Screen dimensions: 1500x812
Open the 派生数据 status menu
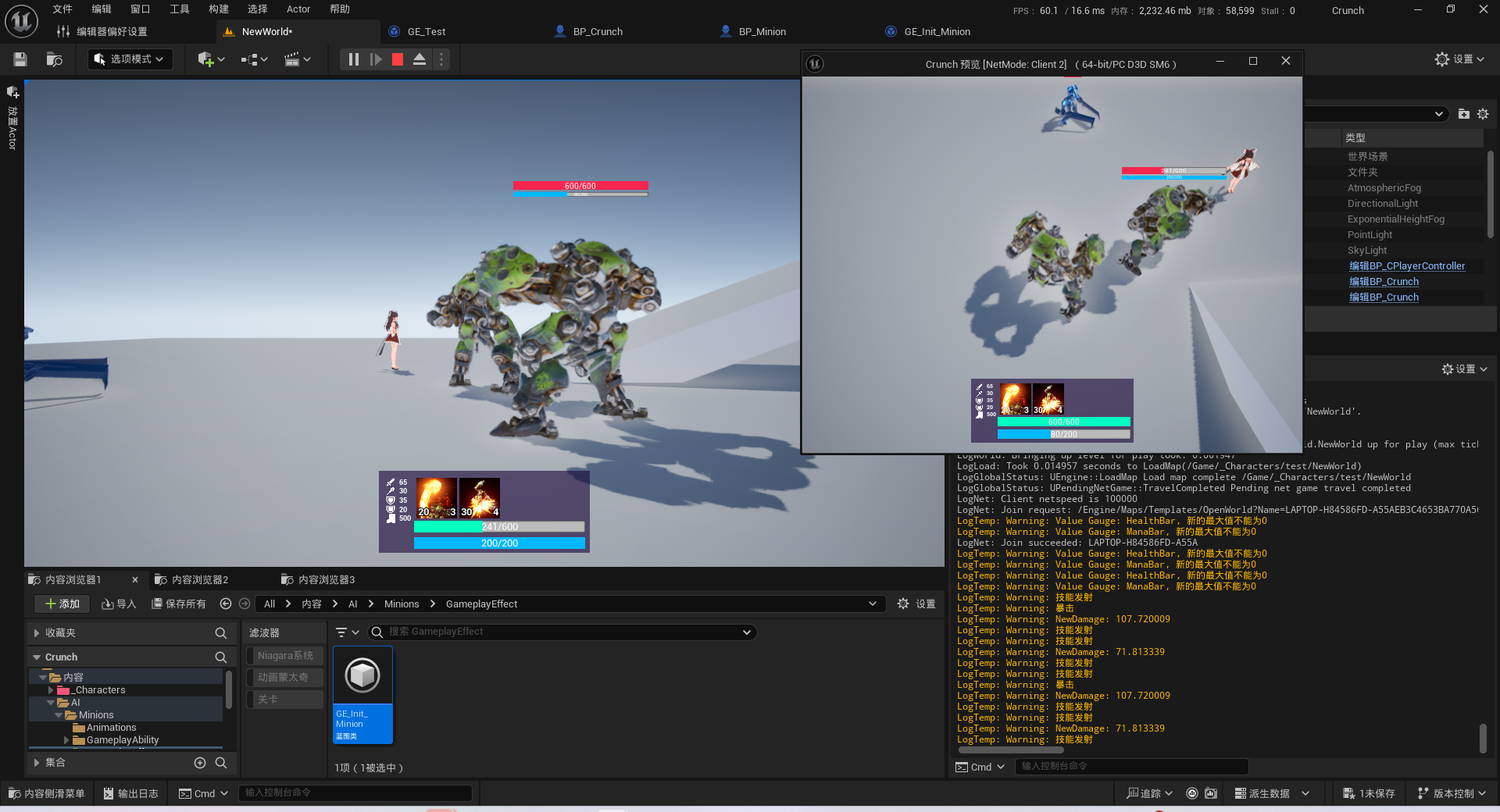[1271, 793]
